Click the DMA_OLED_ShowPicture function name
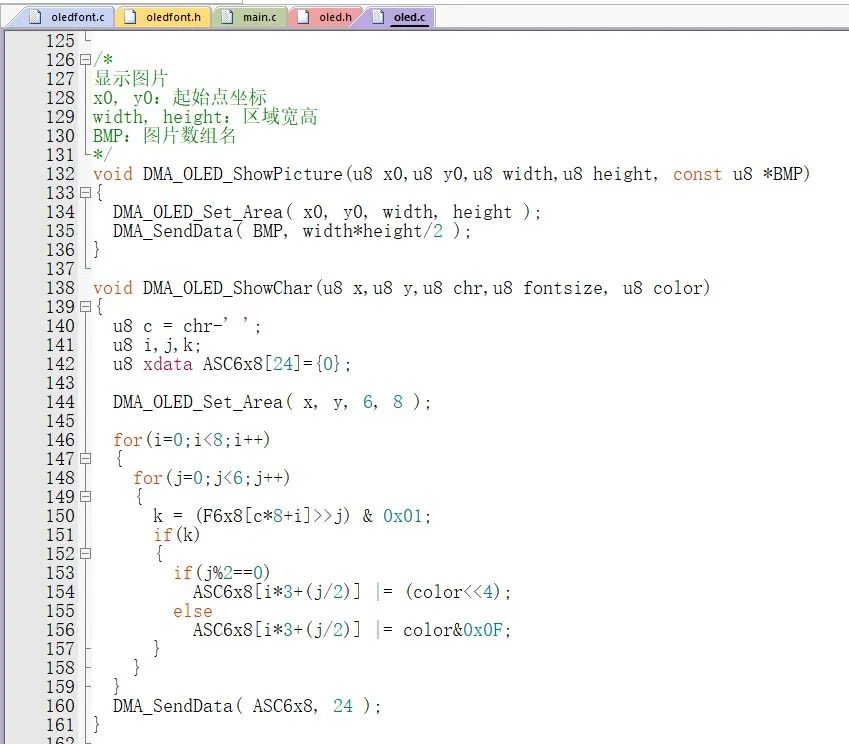Screen dimensions: 849x744 243,174
